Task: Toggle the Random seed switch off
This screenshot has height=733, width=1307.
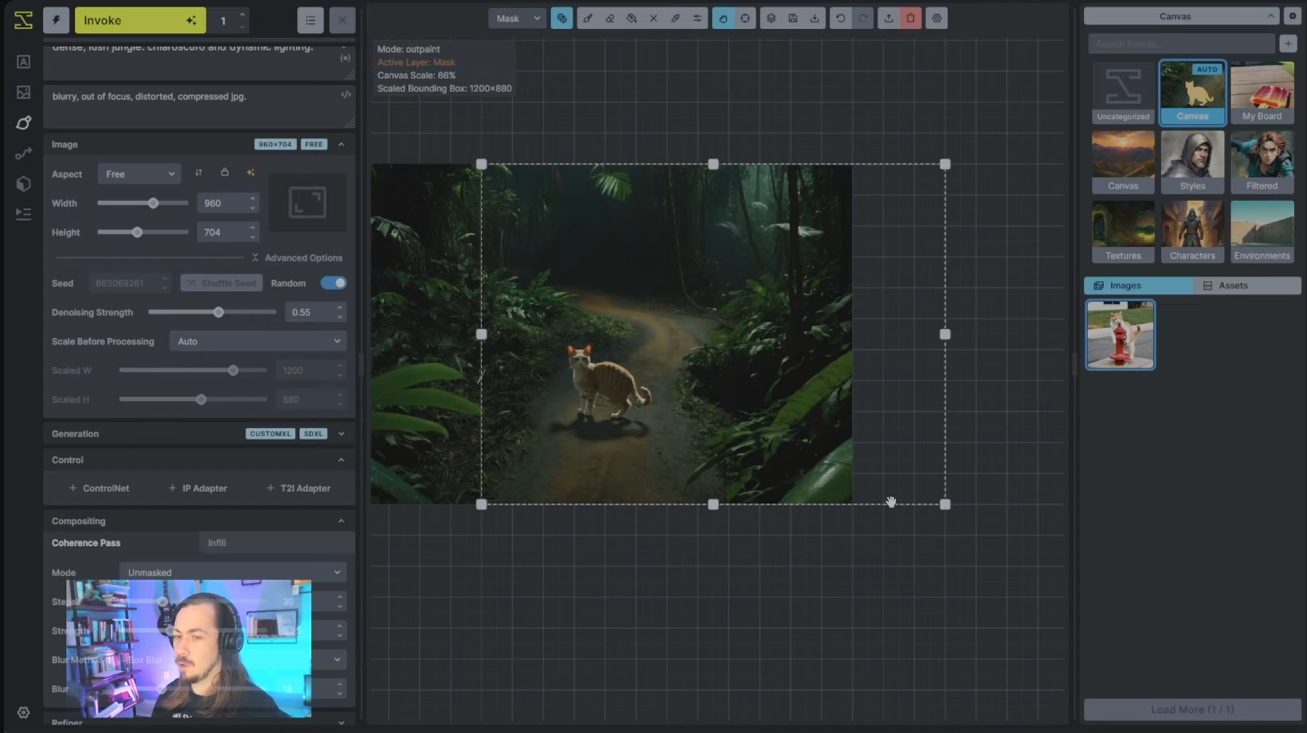Action: [333, 283]
